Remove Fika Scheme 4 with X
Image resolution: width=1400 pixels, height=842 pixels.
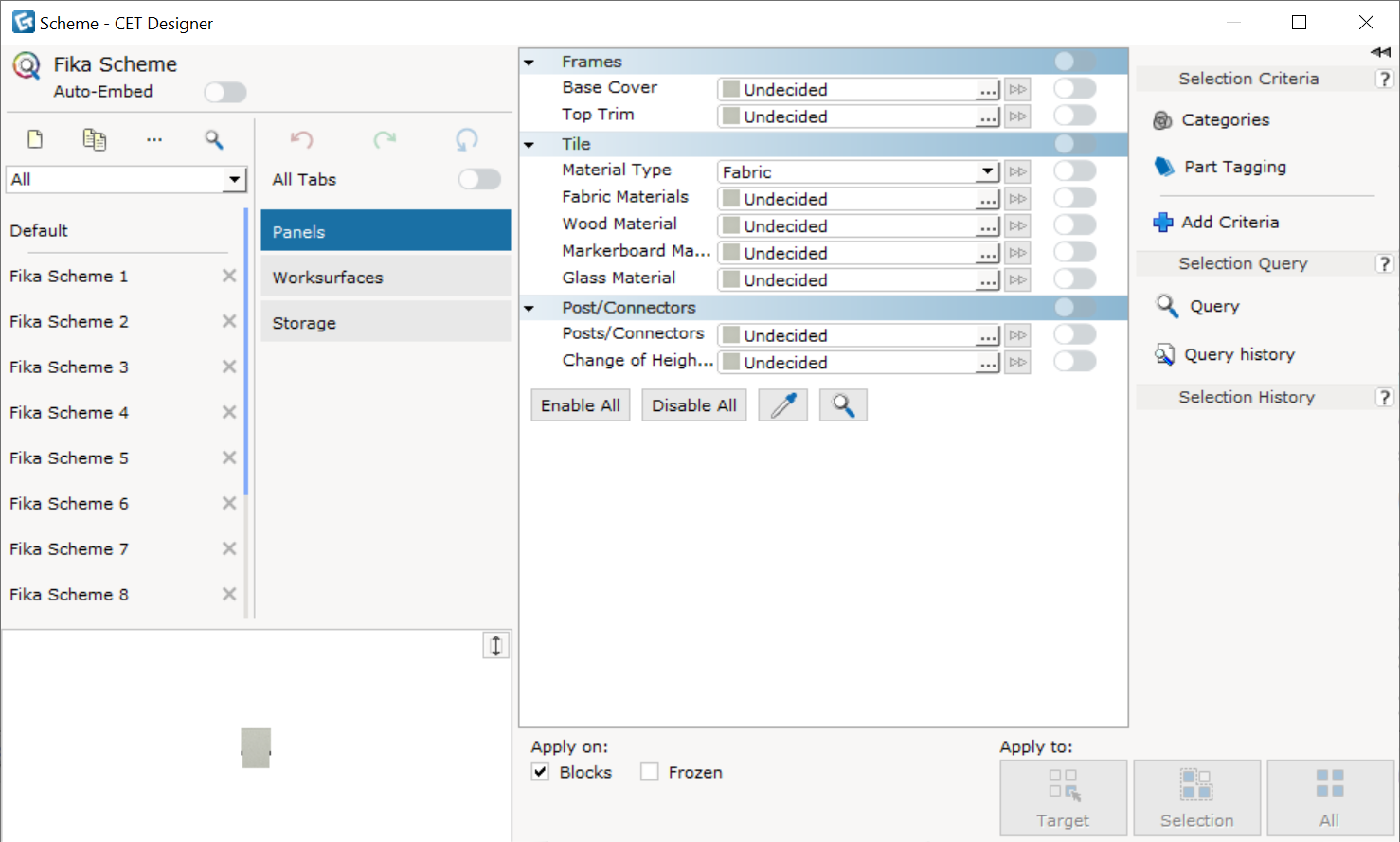(229, 412)
